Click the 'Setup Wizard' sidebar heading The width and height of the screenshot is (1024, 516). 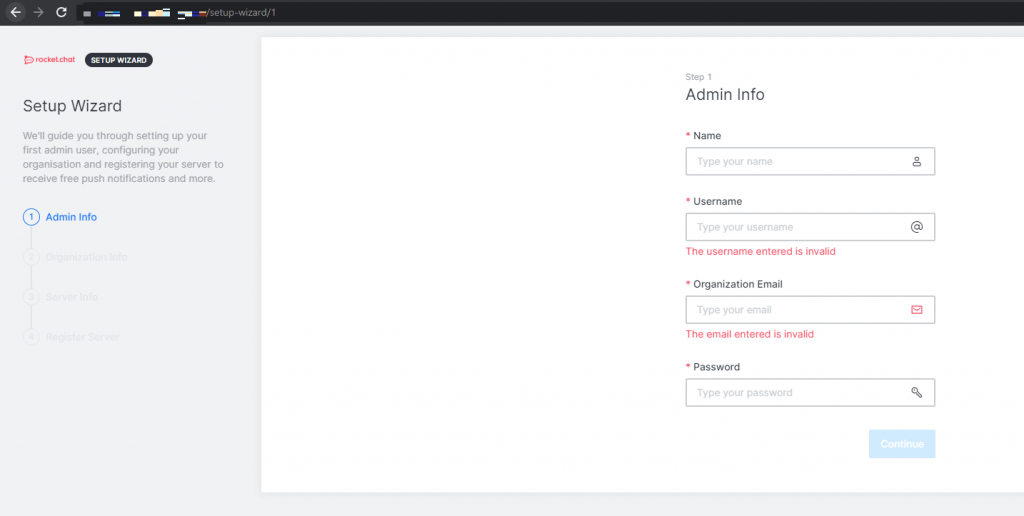point(72,106)
